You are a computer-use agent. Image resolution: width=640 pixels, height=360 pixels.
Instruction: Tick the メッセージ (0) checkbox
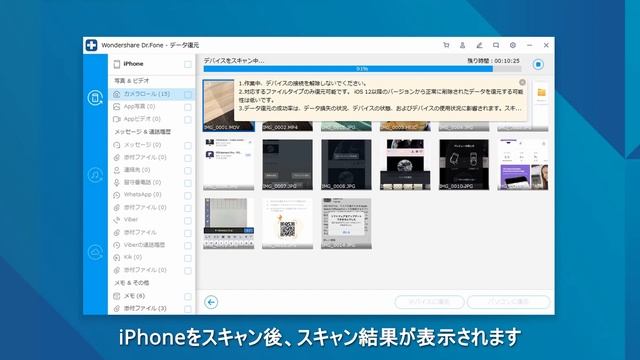[x=188, y=146]
